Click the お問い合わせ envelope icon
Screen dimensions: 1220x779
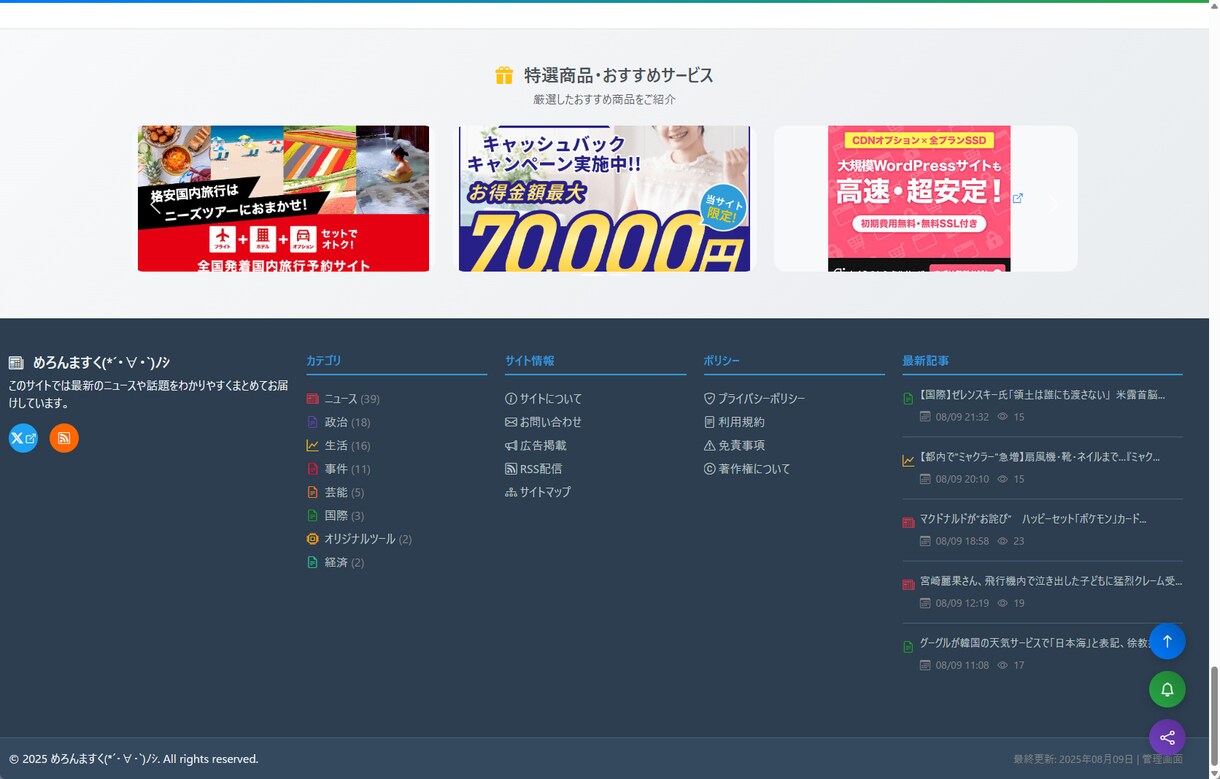pyautogui.click(x=511, y=422)
